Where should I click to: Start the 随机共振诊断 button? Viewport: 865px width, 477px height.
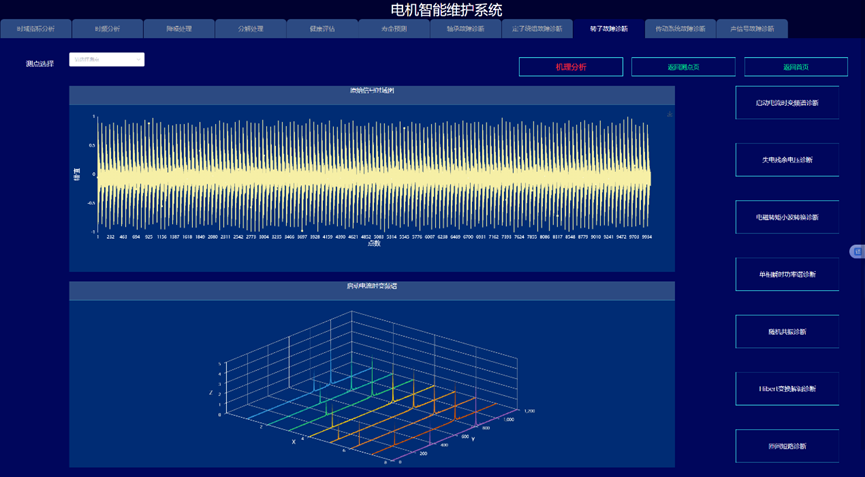point(789,331)
